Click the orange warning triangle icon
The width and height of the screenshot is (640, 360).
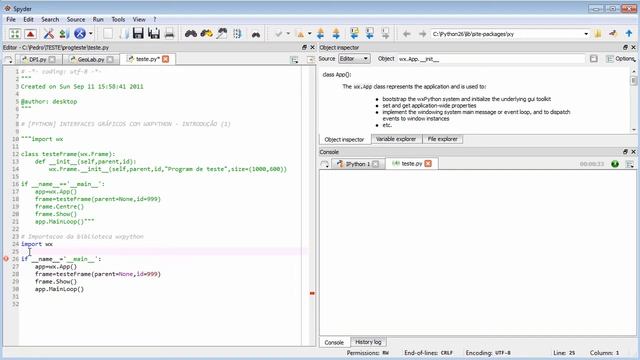pos(301,34)
